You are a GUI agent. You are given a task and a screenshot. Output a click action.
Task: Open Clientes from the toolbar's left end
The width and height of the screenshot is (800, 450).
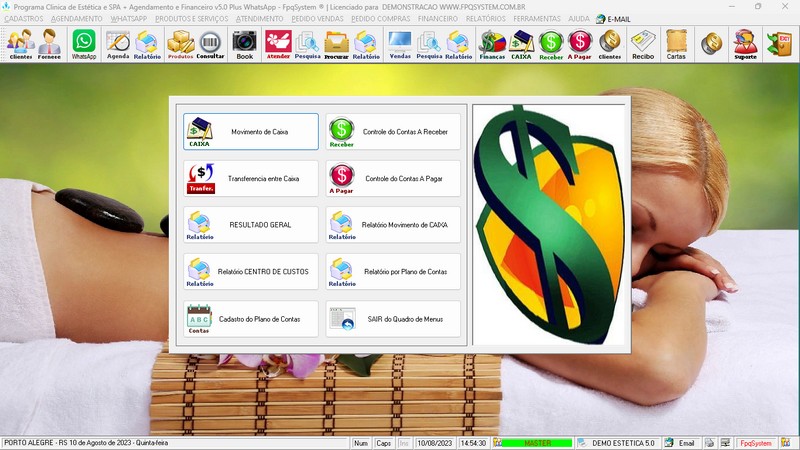tap(20, 44)
